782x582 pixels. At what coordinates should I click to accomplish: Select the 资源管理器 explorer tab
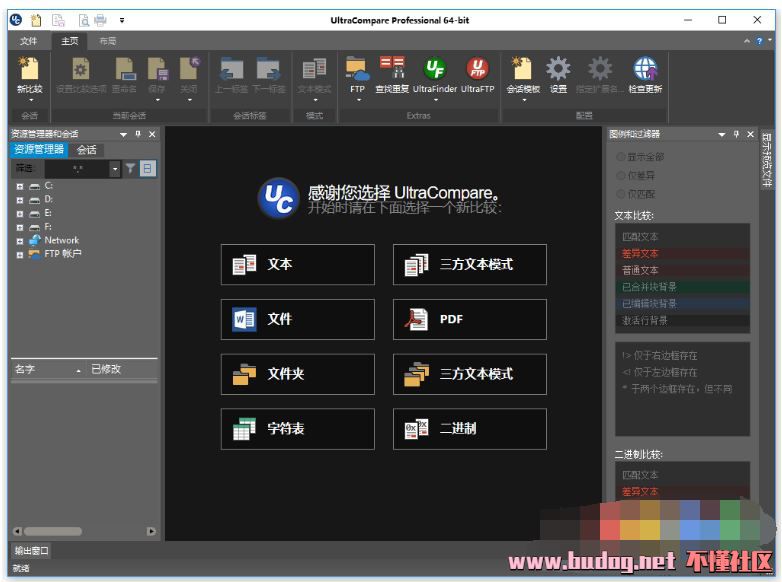pos(39,150)
